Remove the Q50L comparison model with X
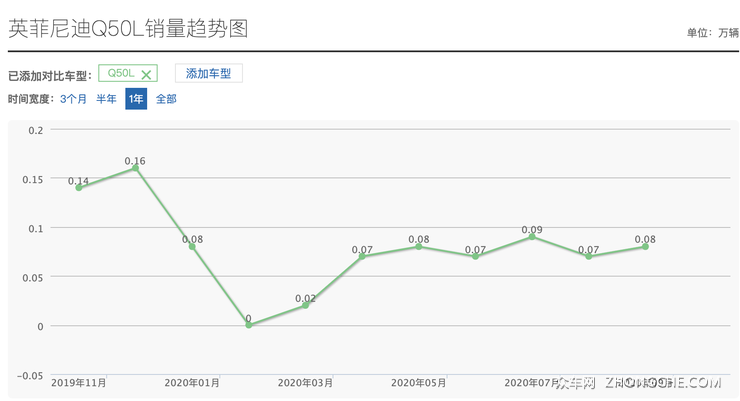This screenshot has height=401, width=740. click(x=146, y=75)
